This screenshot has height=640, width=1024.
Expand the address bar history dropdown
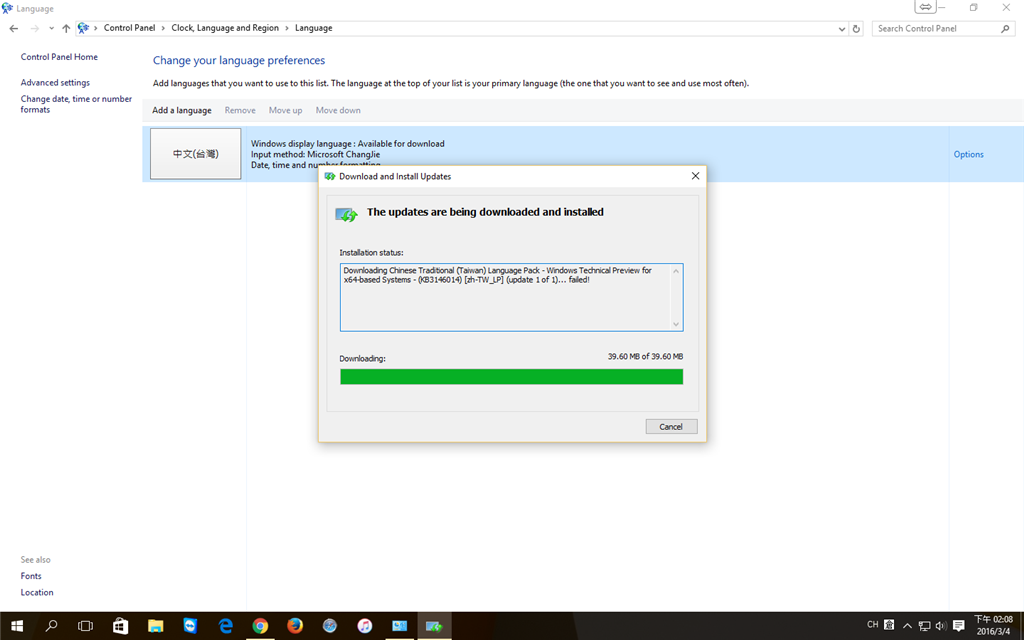click(x=842, y=29)
